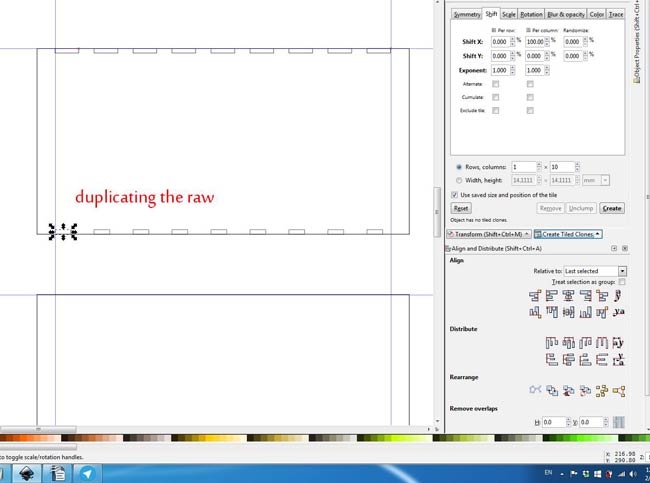Viewport: 650px width, 483px height.
Task: Click the Align right sides icon
Action: tap(585, 296)
